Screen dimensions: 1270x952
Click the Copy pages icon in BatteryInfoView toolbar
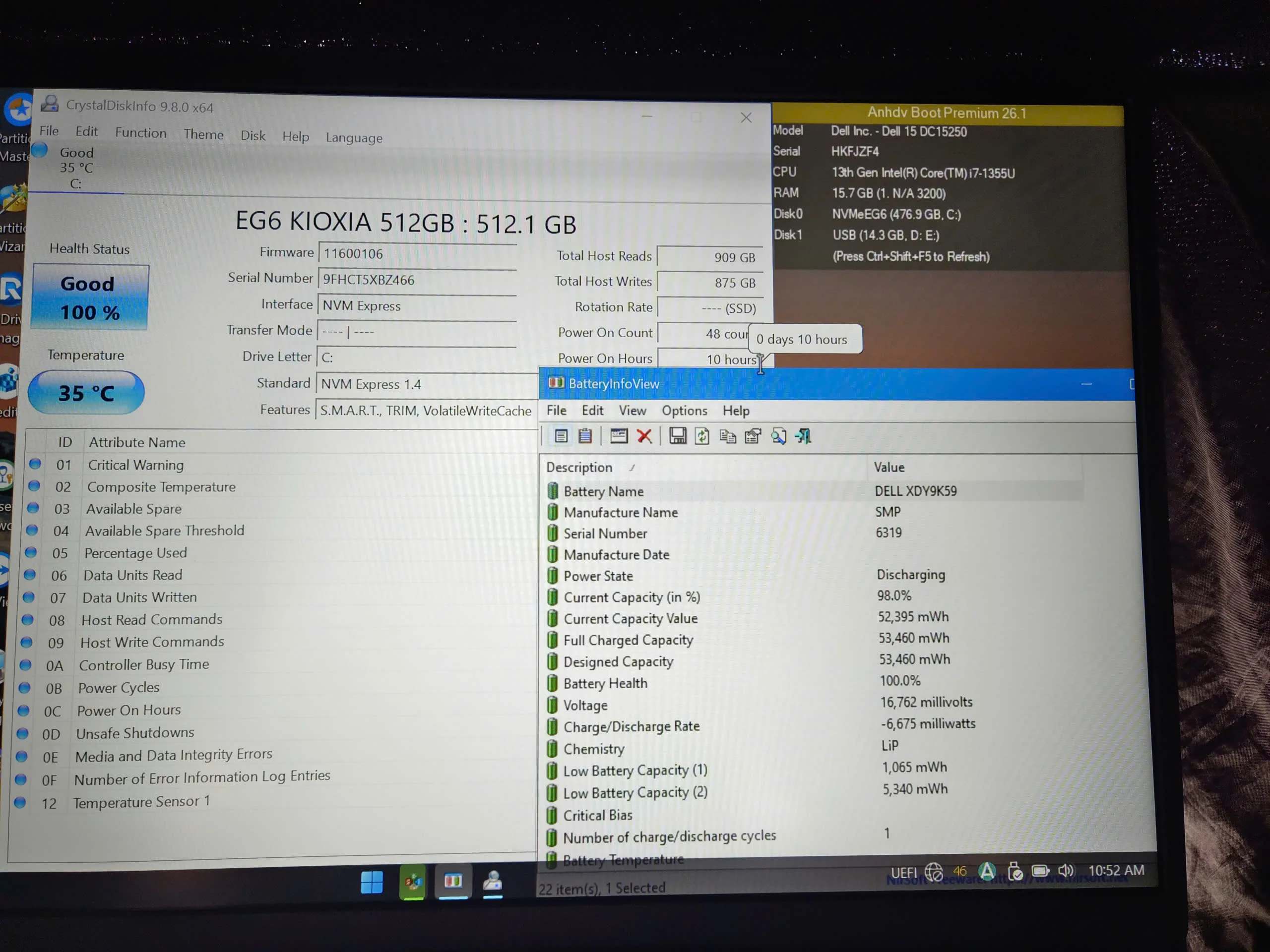click(727, 437)
